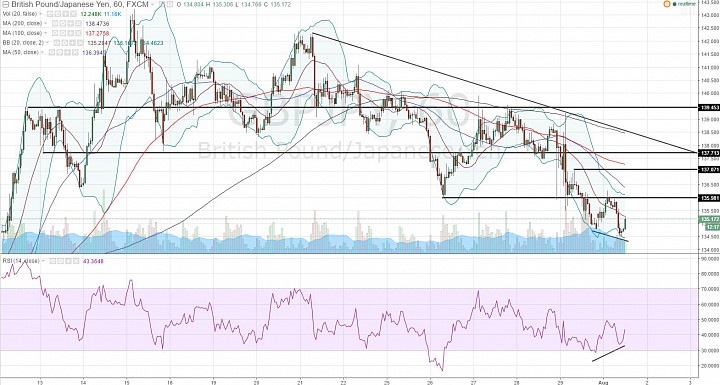Click the second small icon after FXCM title
720x385 pixels.
click(x=170, y=4)
